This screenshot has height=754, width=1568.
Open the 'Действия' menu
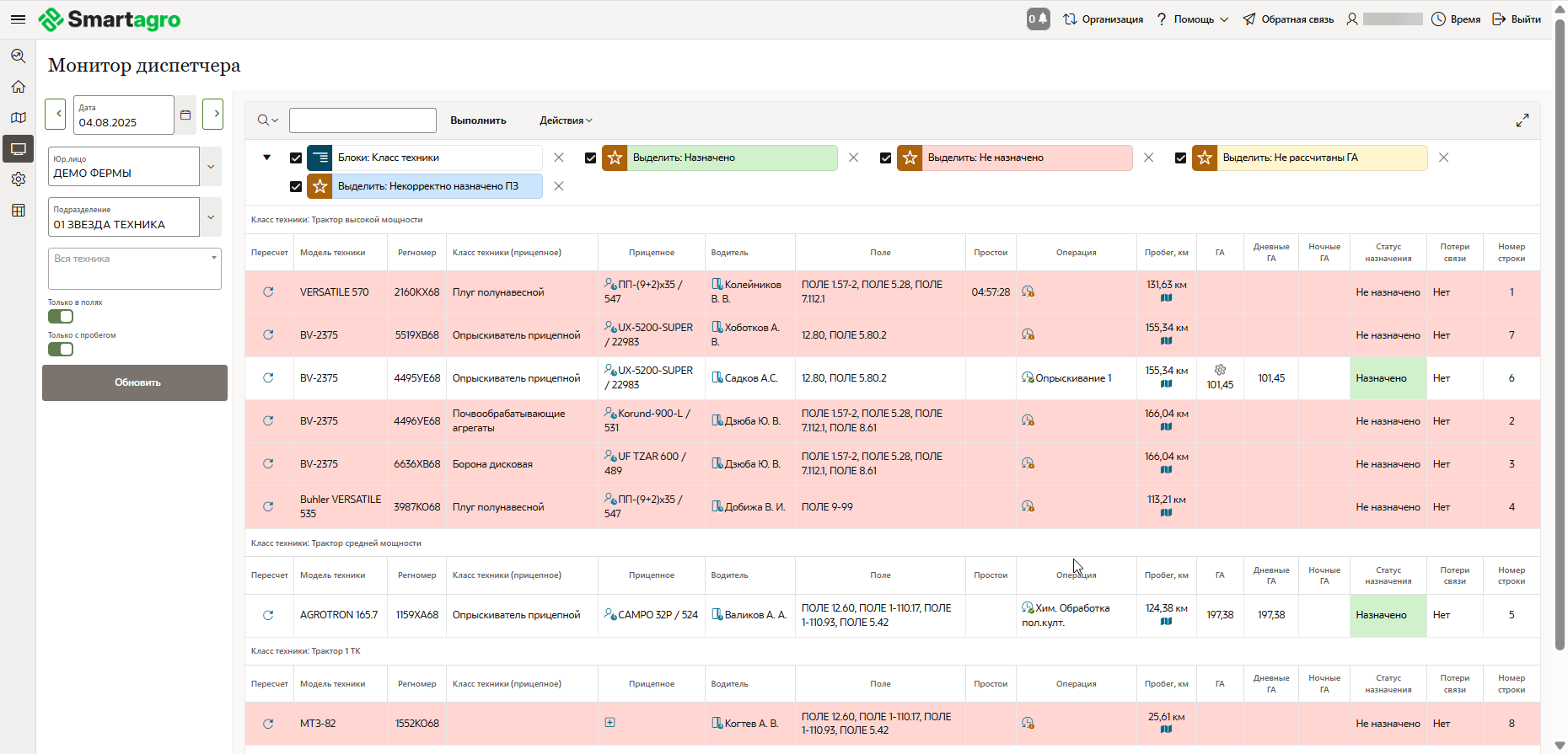point(566,120)
